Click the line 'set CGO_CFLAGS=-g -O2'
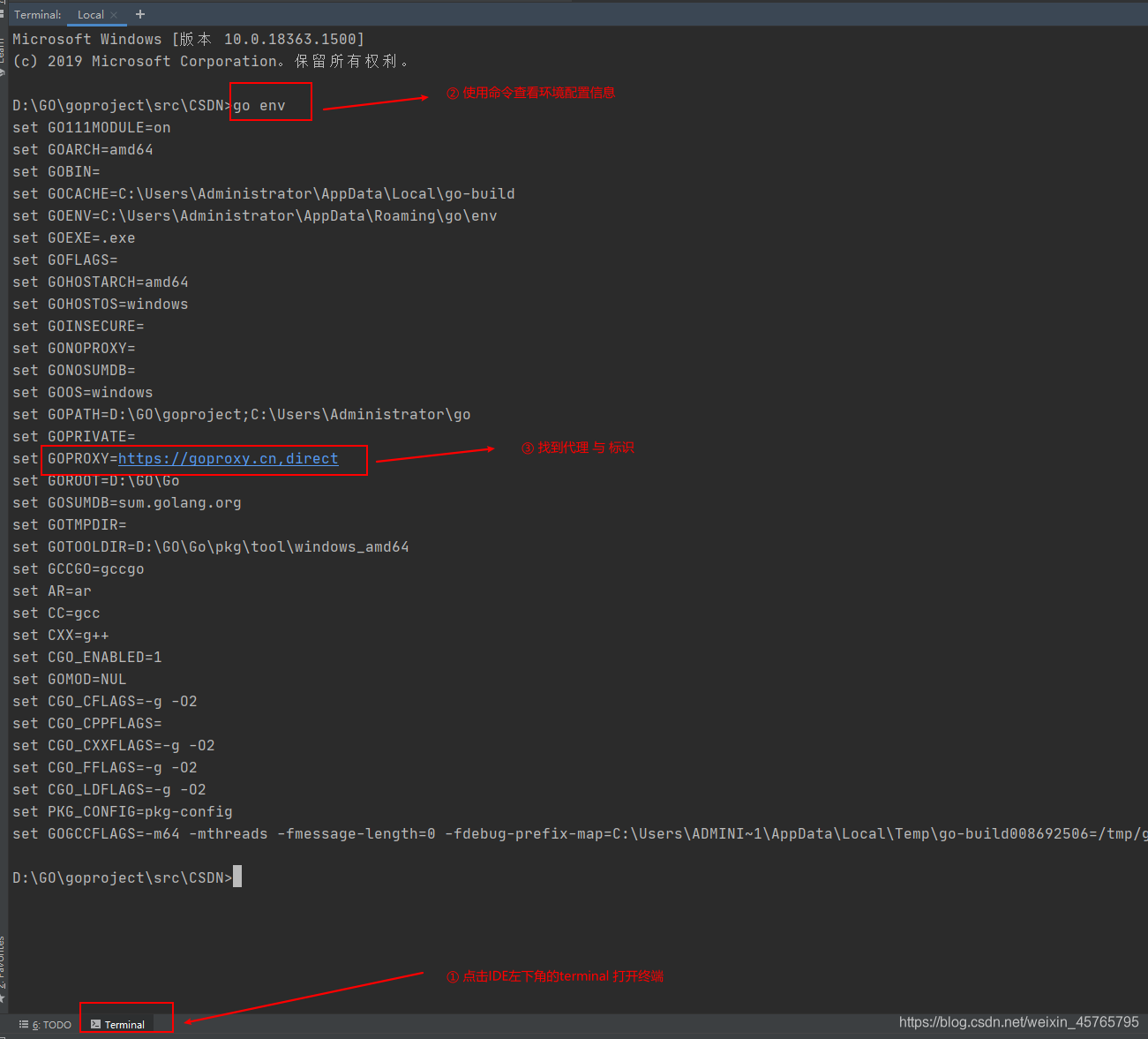Image resolution: width=1148 pixels, height=1039 pixels. coord(105,701)
